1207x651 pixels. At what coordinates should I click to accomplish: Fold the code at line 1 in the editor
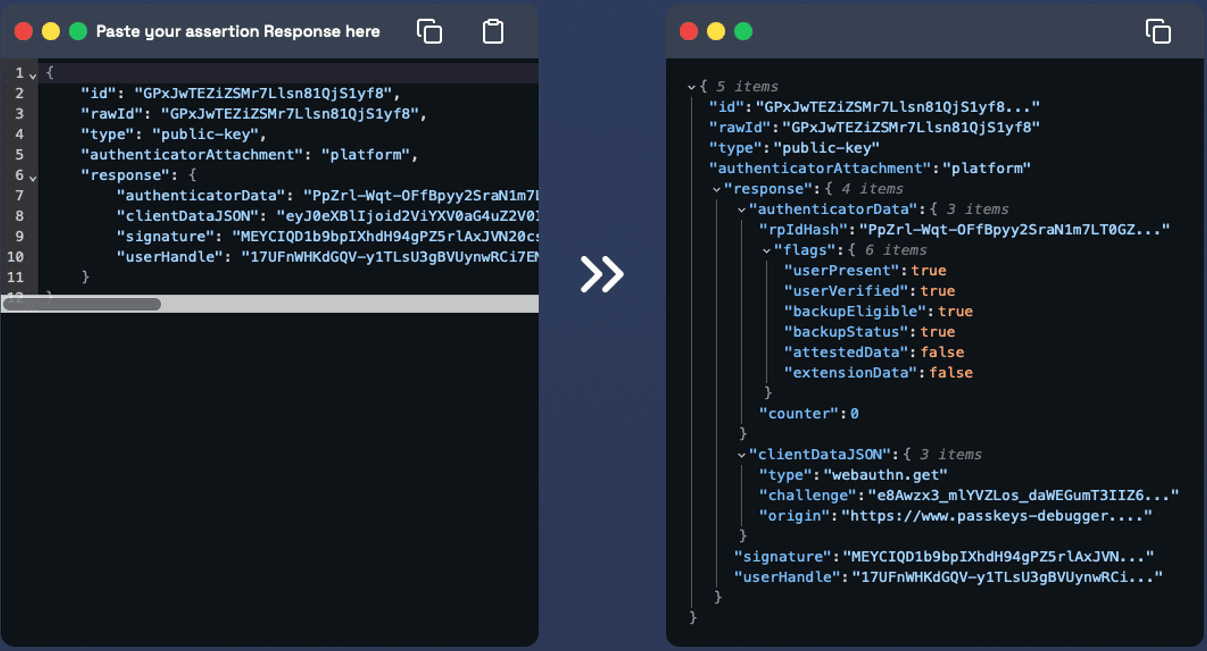[33, 74]
